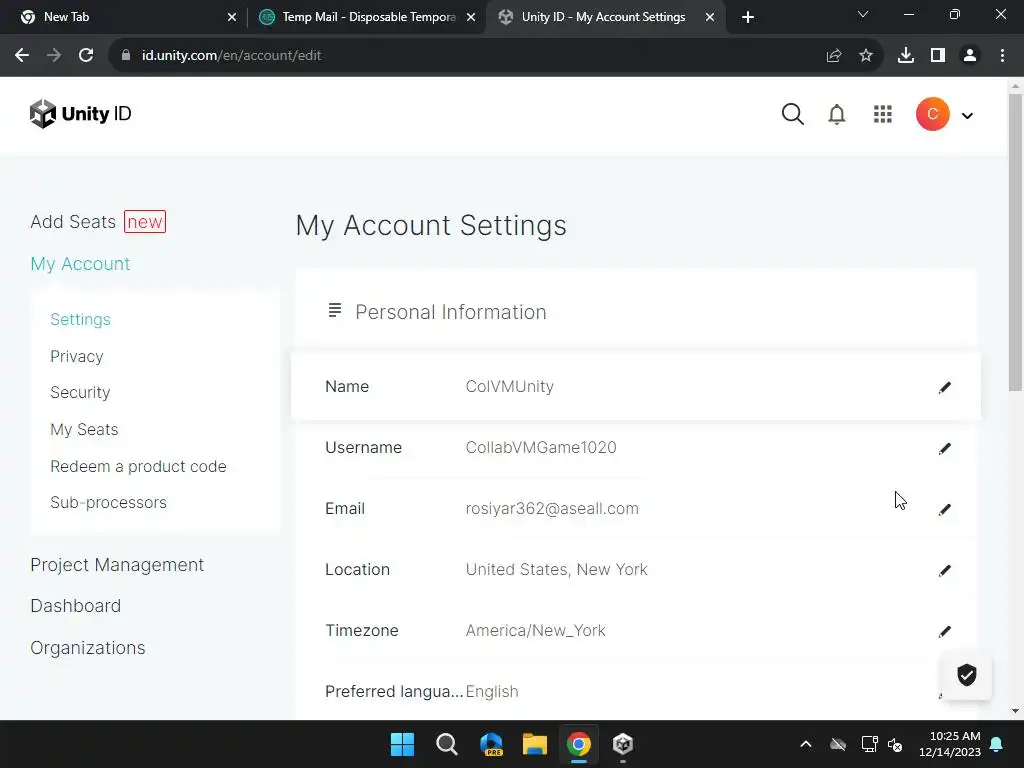
Task: Open Privacy settings
Action: pyautogui.click(x=76, y=357)
